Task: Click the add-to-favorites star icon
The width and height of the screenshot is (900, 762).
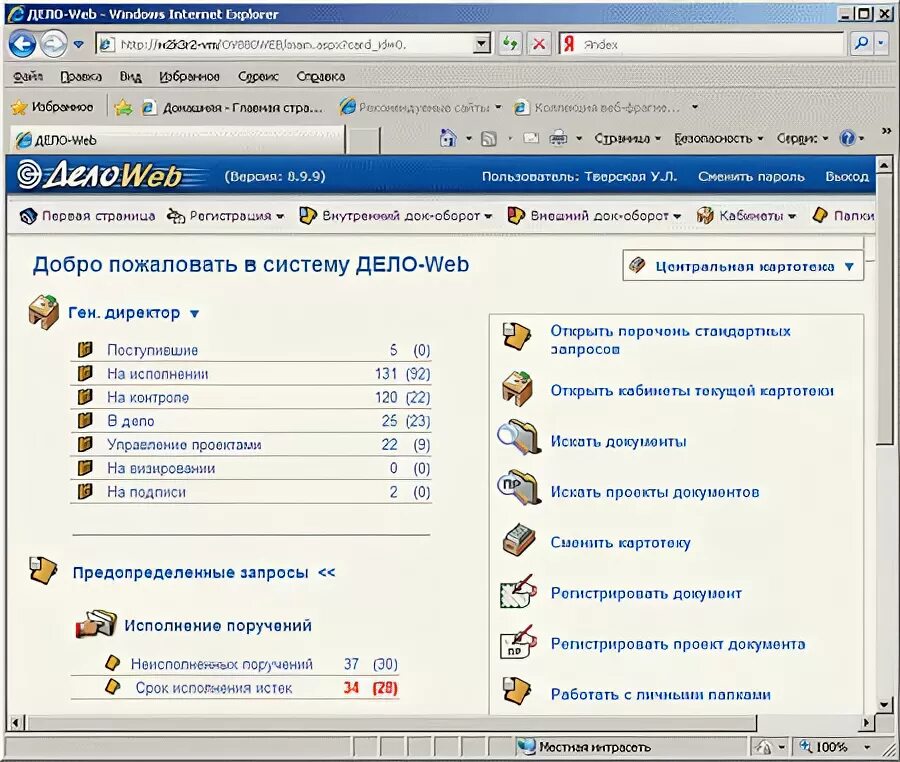Action: (123, 107)
